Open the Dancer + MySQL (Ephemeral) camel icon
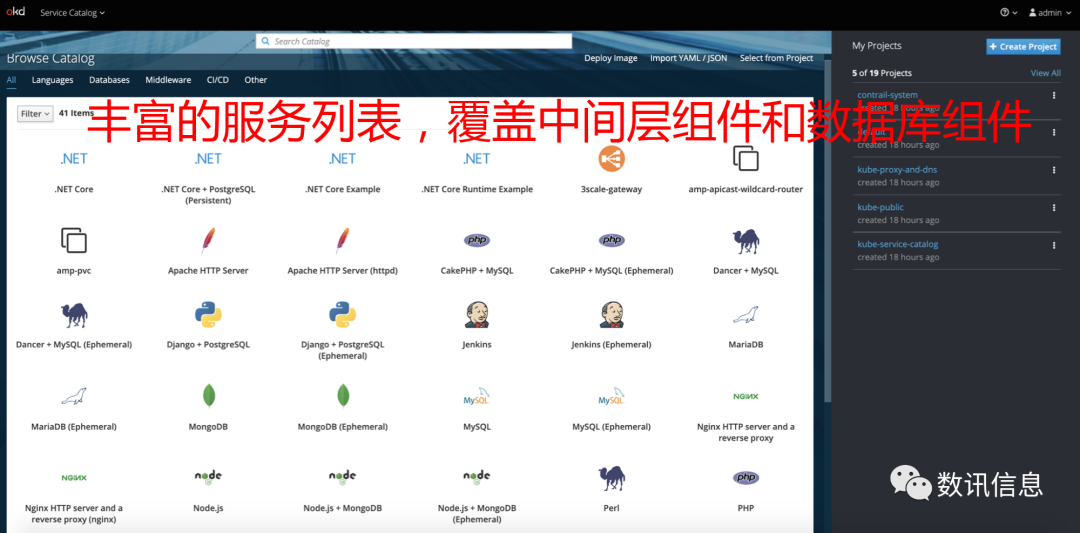Screen dimensions: 1080x533 (x=74, y=315)
